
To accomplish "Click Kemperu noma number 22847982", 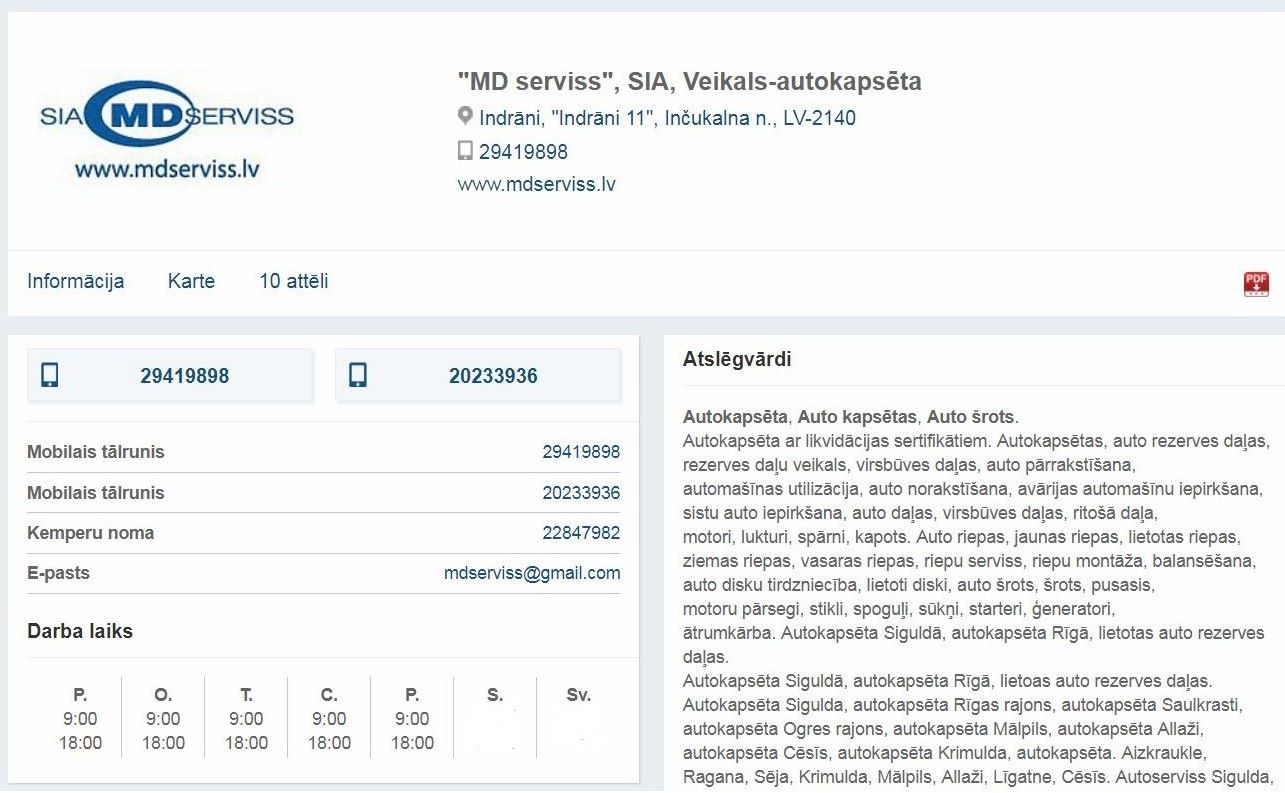I will coord(581,533).
